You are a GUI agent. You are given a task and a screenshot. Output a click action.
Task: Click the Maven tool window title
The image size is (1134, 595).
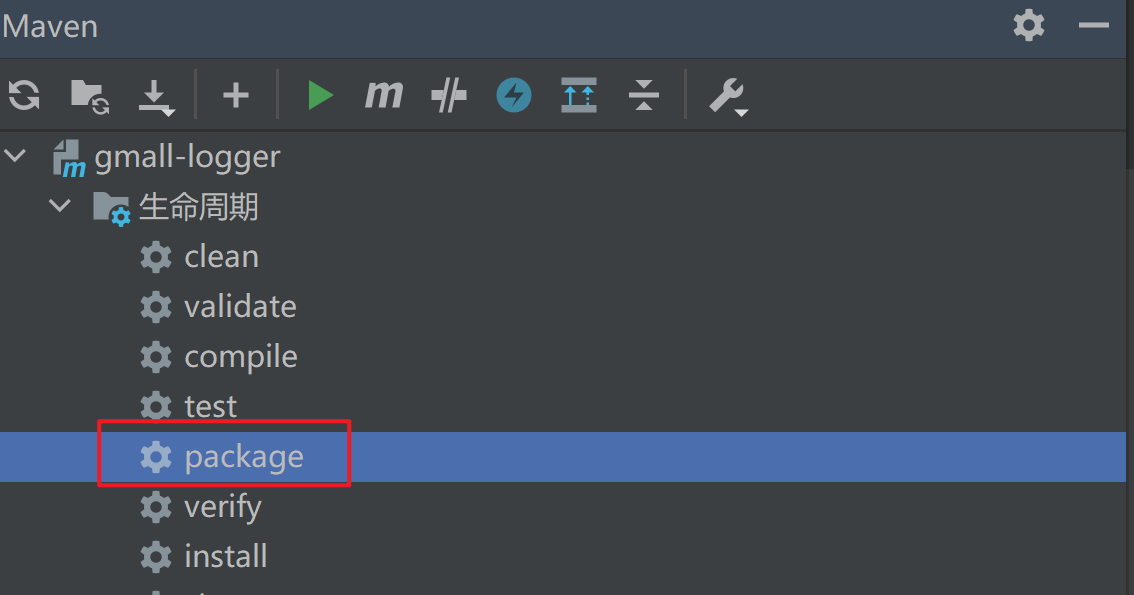(x=50, y=26)
